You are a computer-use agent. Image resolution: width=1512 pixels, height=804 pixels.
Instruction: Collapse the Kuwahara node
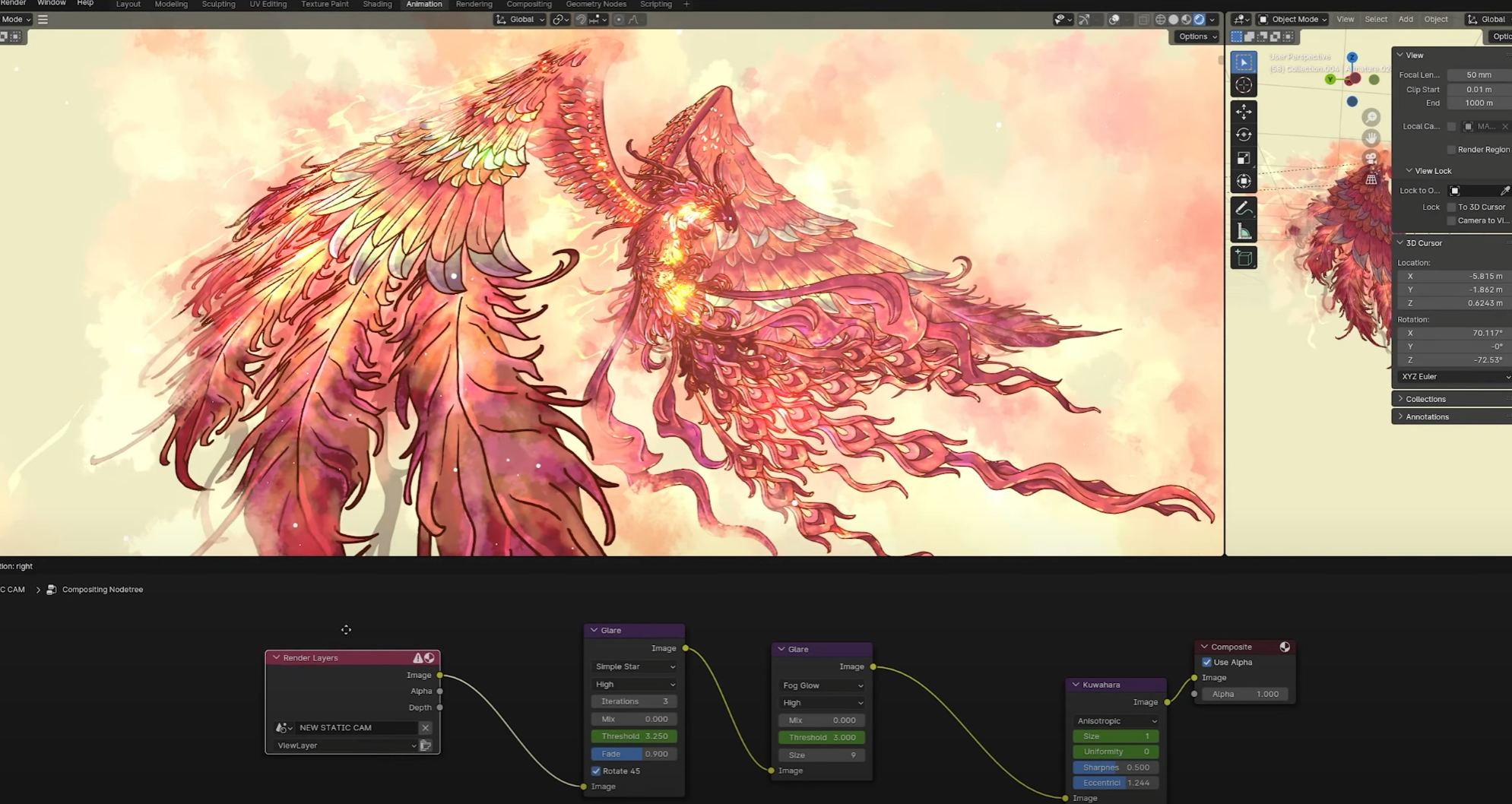click(1076, 685)
